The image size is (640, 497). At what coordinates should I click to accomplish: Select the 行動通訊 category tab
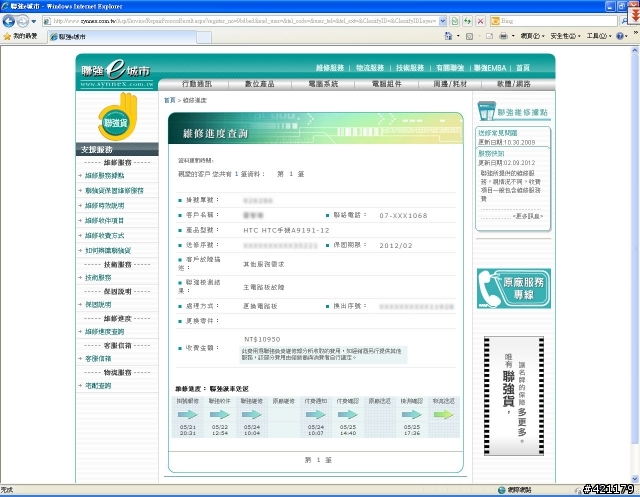tap(196, 84)
